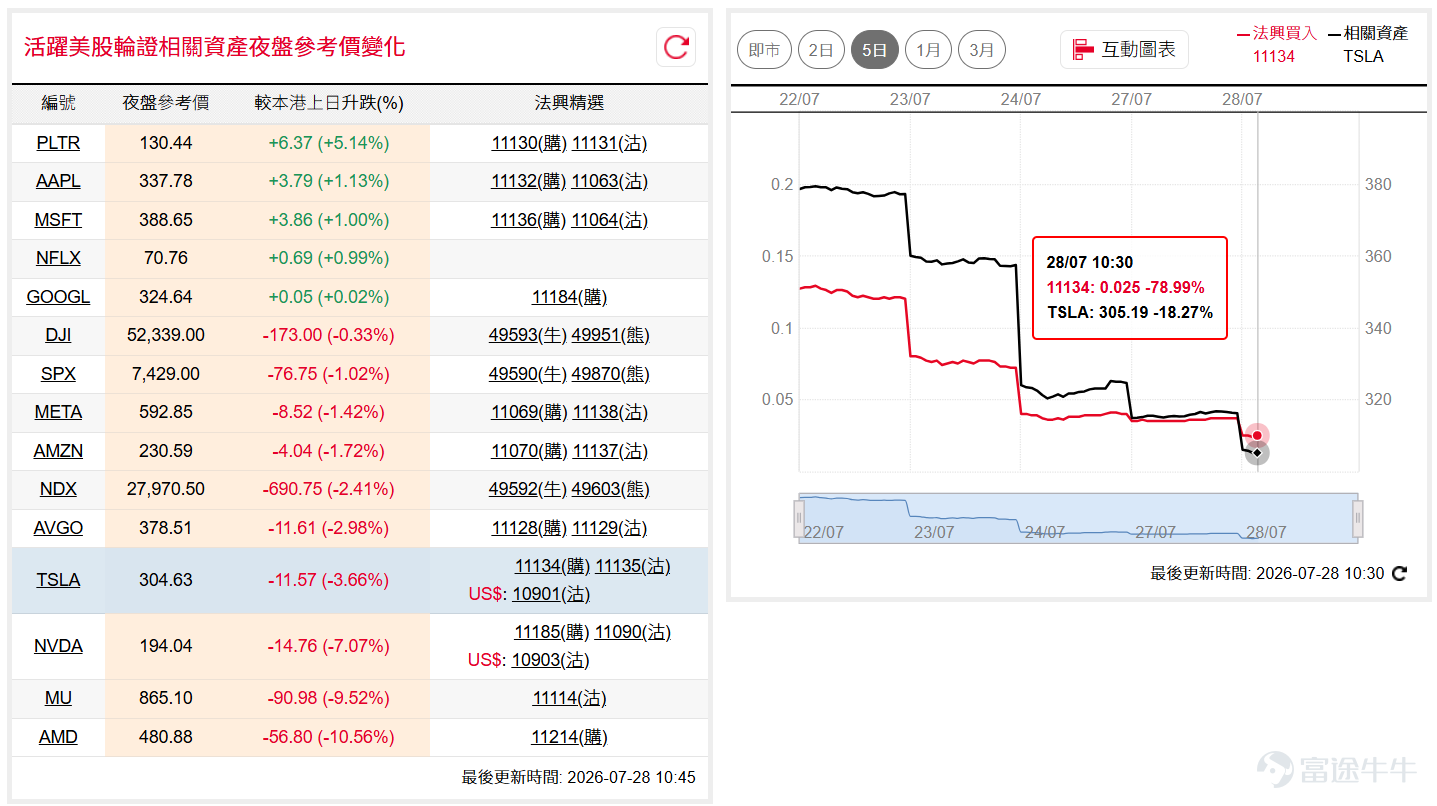Viewport: 1437px width, 806px height.
Task: Open SPX bull contract 49590(牛)
Action: [x=528, y=374]
